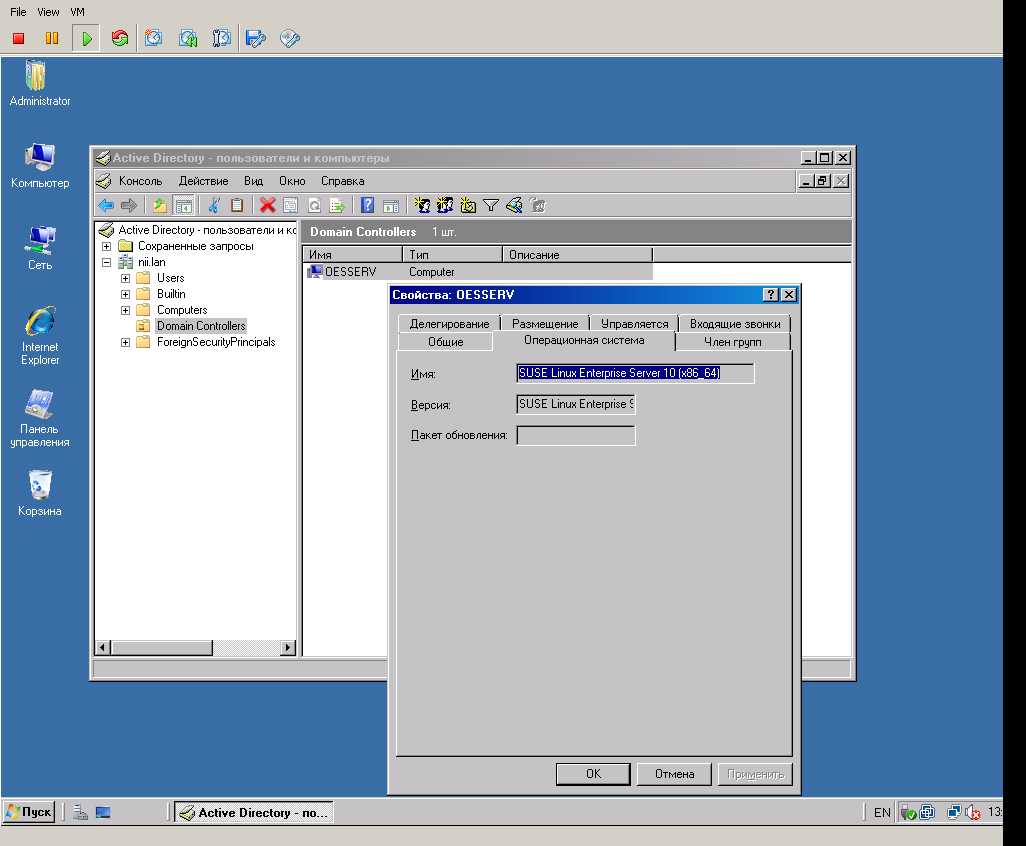Click the Active Directory taskbar button
The image size is (1026, 846).
(x=255, y=812)
